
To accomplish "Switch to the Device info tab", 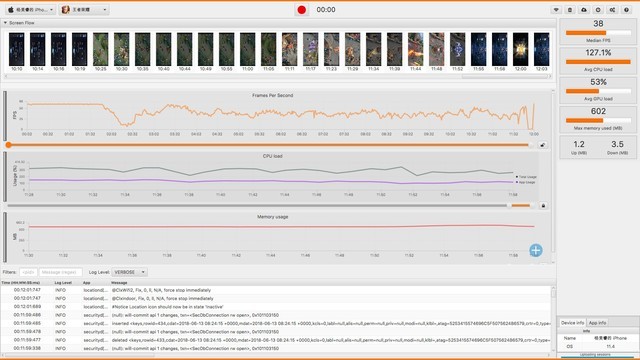I will [572, 322].
